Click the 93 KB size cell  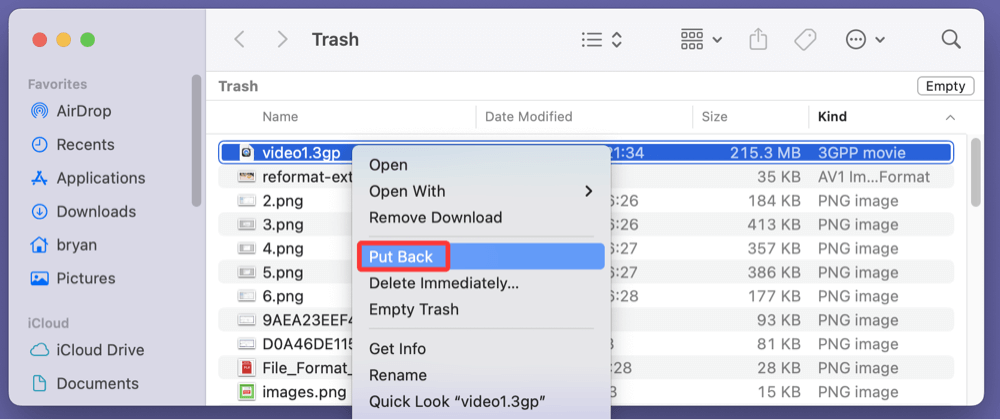point(779,321)
